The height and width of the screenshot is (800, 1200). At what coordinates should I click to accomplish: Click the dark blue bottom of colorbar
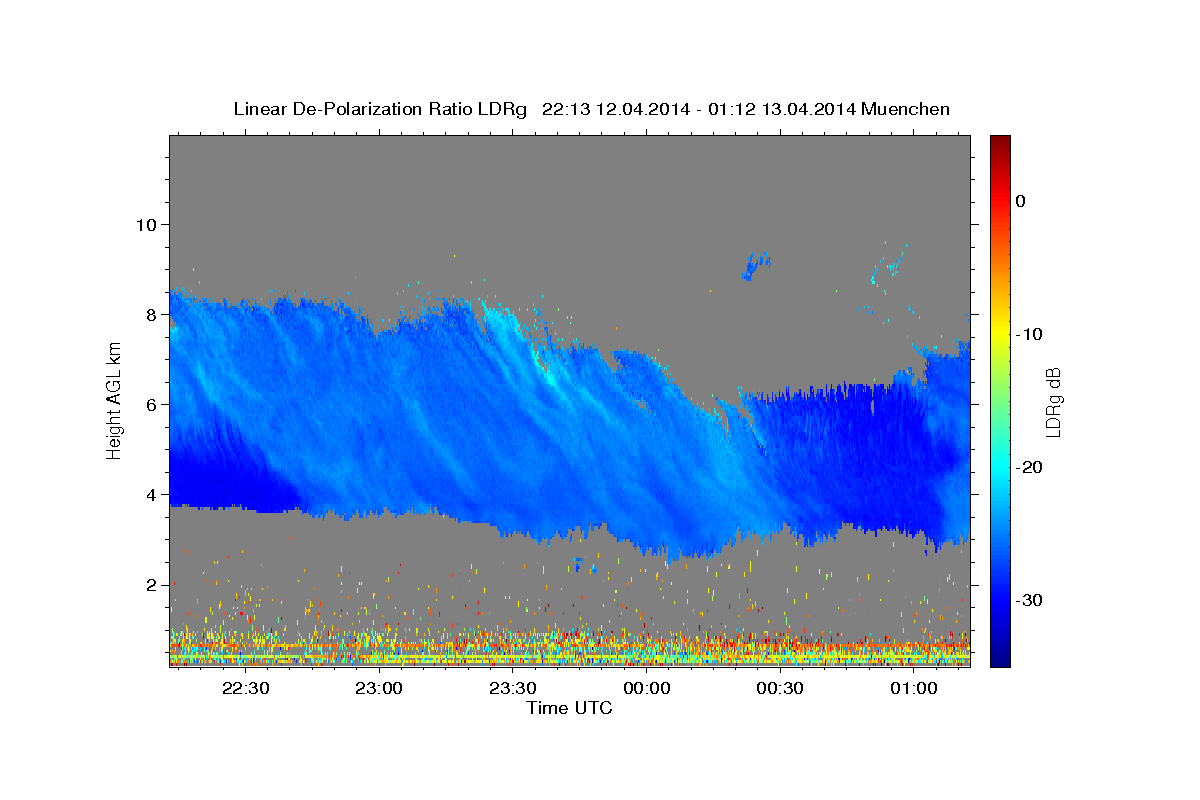[x=1000, y=655]
